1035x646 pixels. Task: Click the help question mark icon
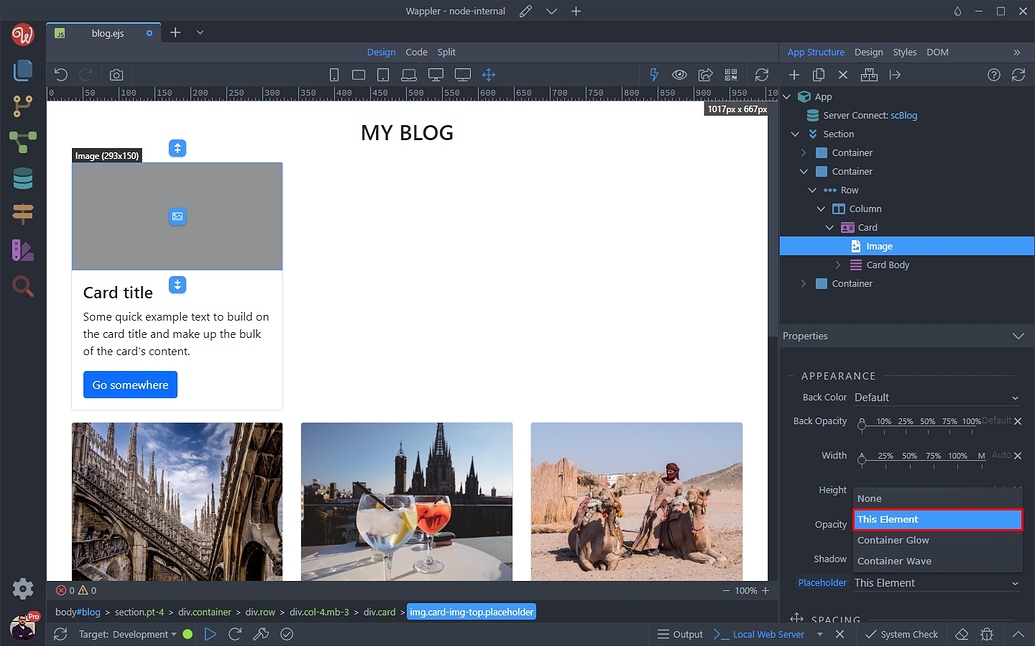(x=993, y=74)
